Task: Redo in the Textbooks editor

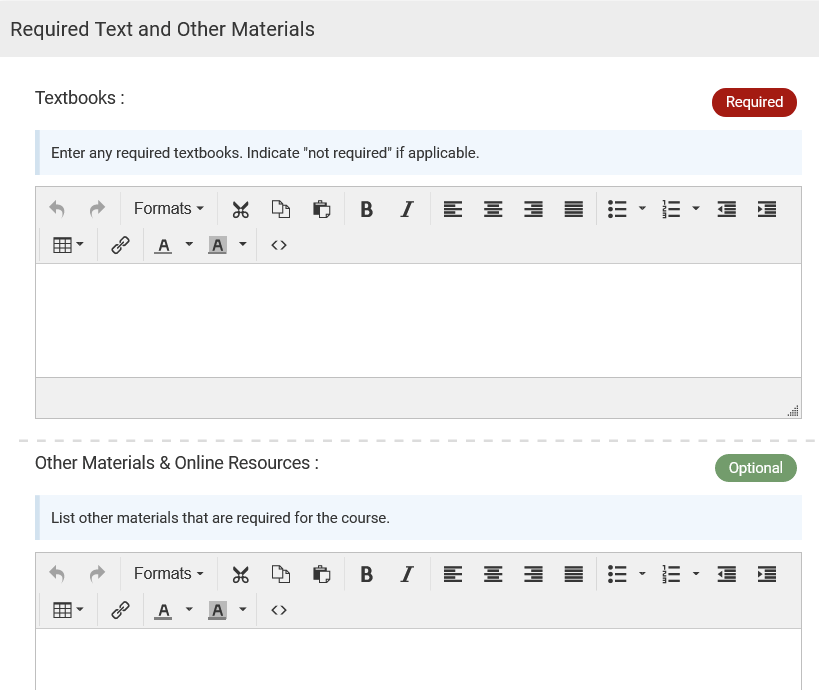Action: click(97, 209)
